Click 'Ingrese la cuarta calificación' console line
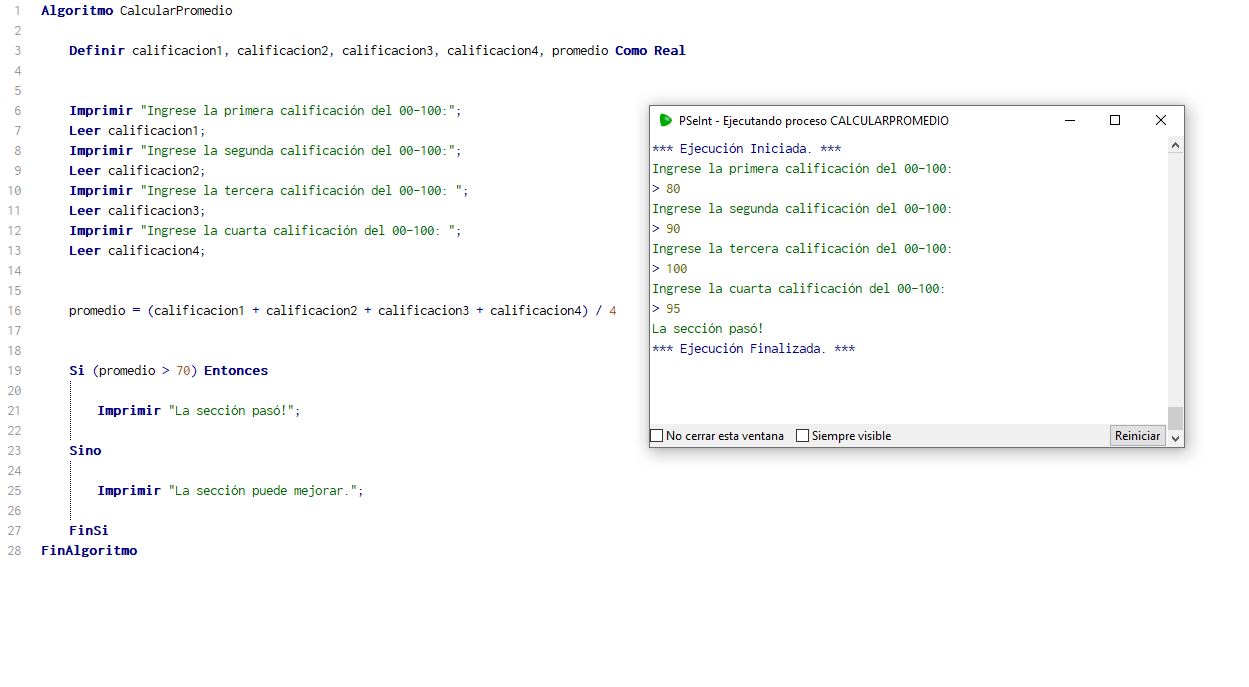The width and height of the screenshot is (1249, 687). point(799,289)
